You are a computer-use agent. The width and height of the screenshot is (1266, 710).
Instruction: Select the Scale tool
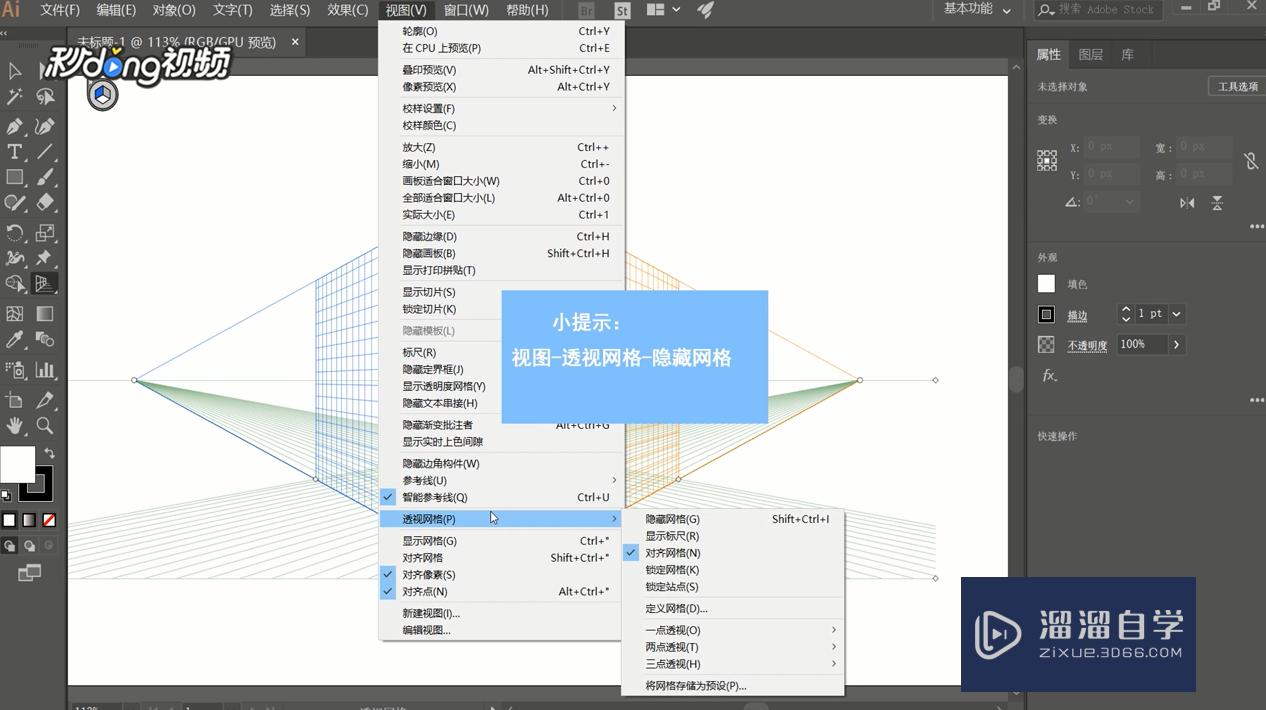coord(45,234)
